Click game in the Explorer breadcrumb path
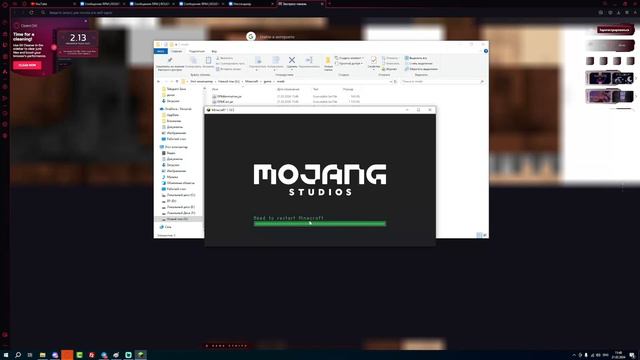The image size is (640, 360). click(x=267, y=82)
